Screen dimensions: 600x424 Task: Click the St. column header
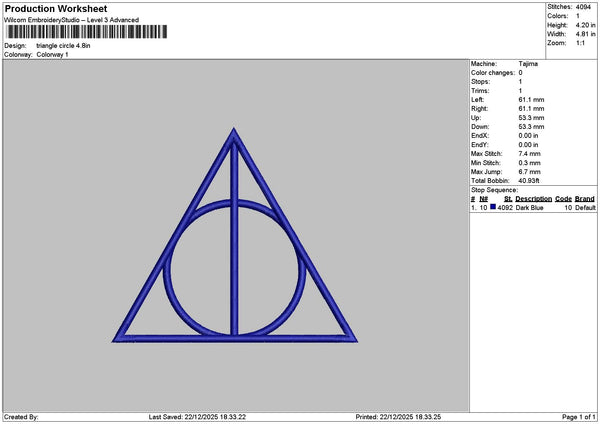point(508,199)
